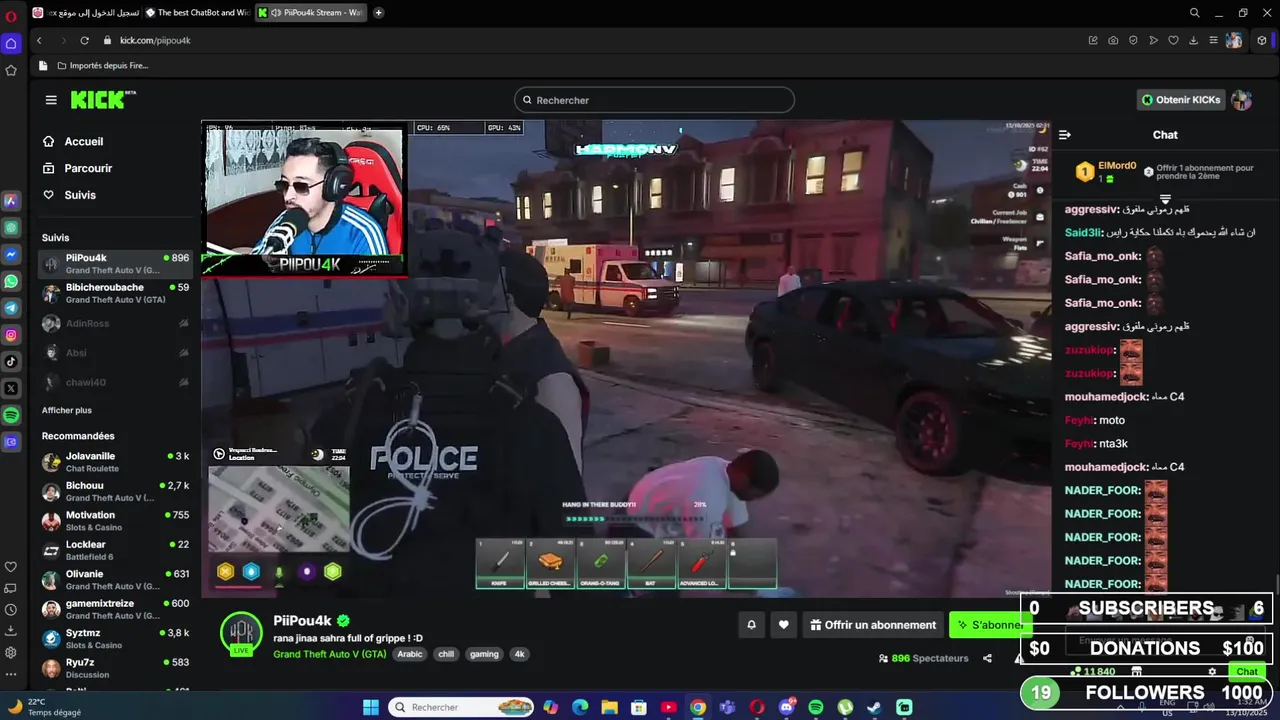Open a new browser tab

click(x=378, y=13)
